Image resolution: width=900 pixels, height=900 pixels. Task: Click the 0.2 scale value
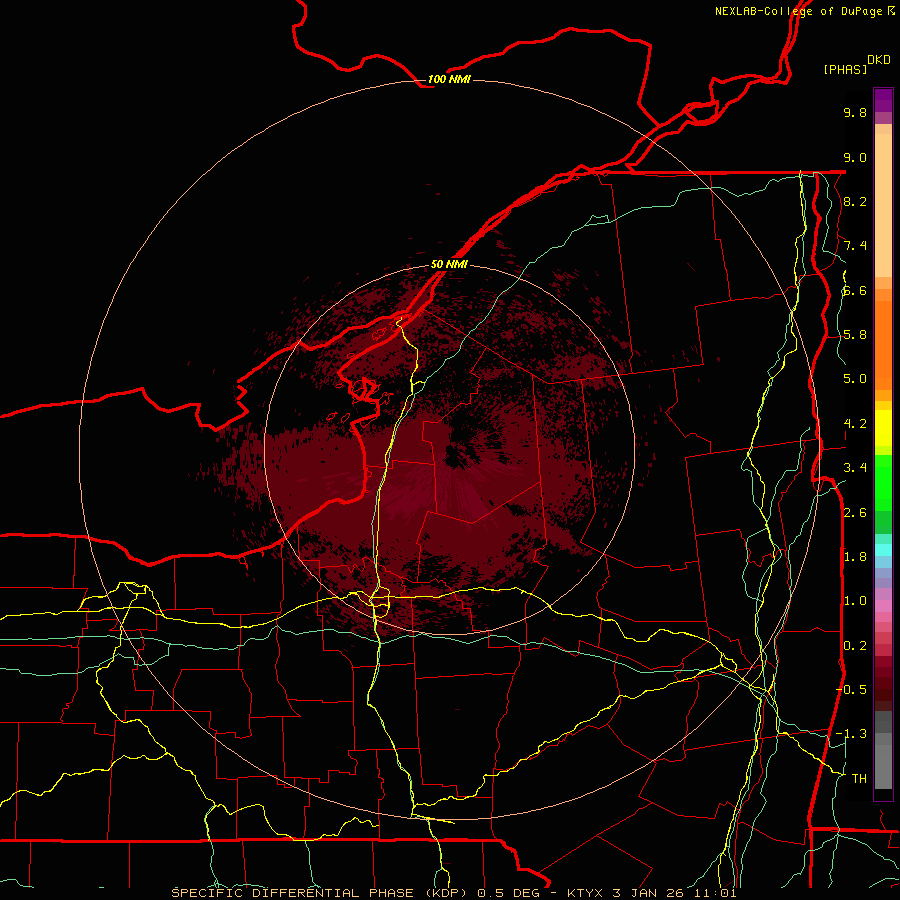(855, 646)
